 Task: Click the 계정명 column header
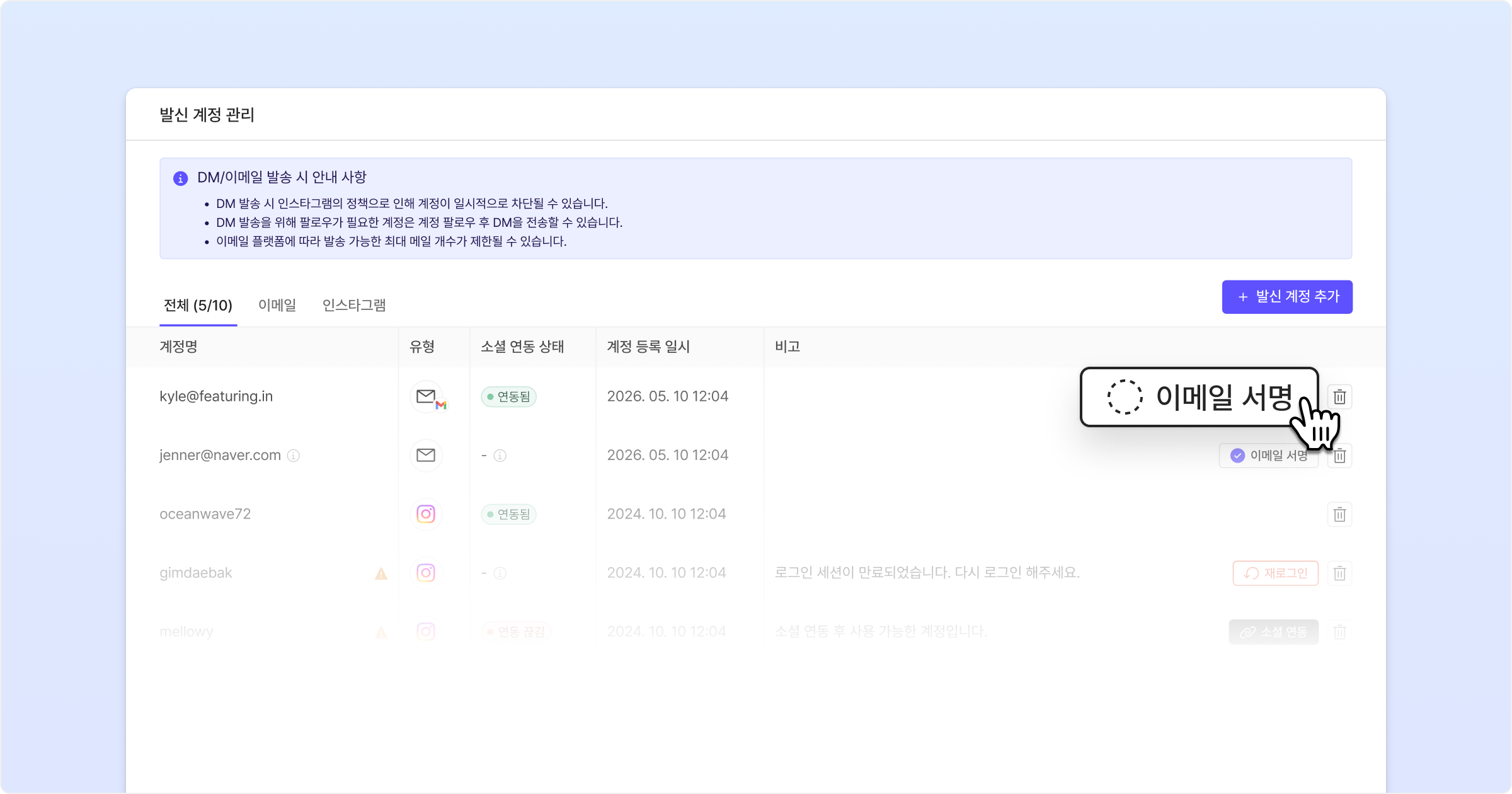tap(178, 347)
